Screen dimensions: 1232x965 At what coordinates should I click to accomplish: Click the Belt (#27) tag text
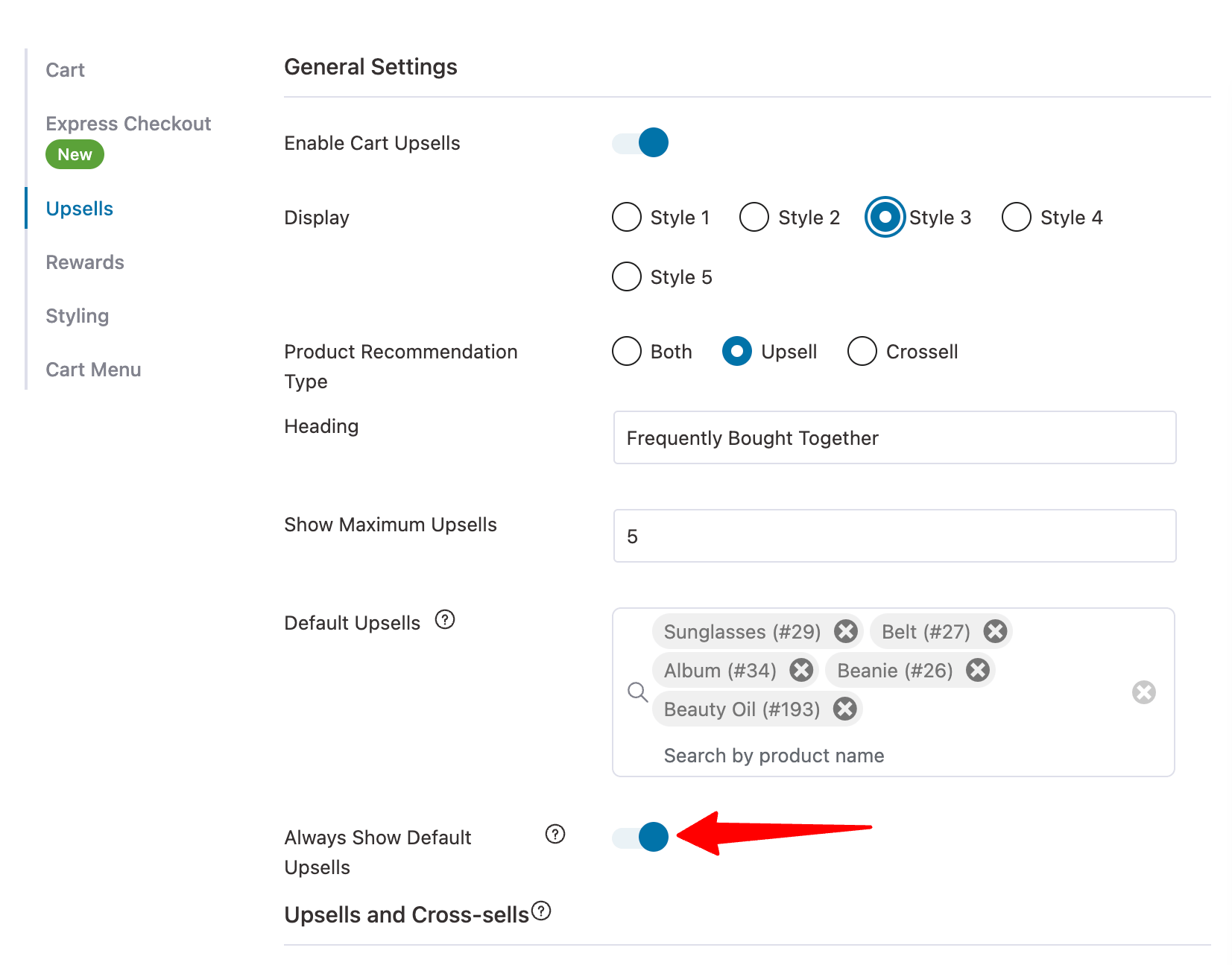tap(926, 632)
